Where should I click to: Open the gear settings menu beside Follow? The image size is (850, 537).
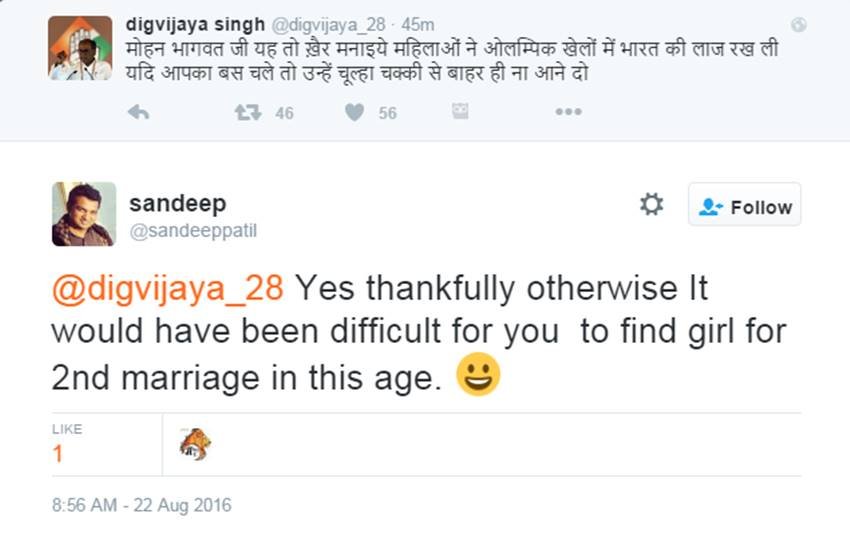651,205
